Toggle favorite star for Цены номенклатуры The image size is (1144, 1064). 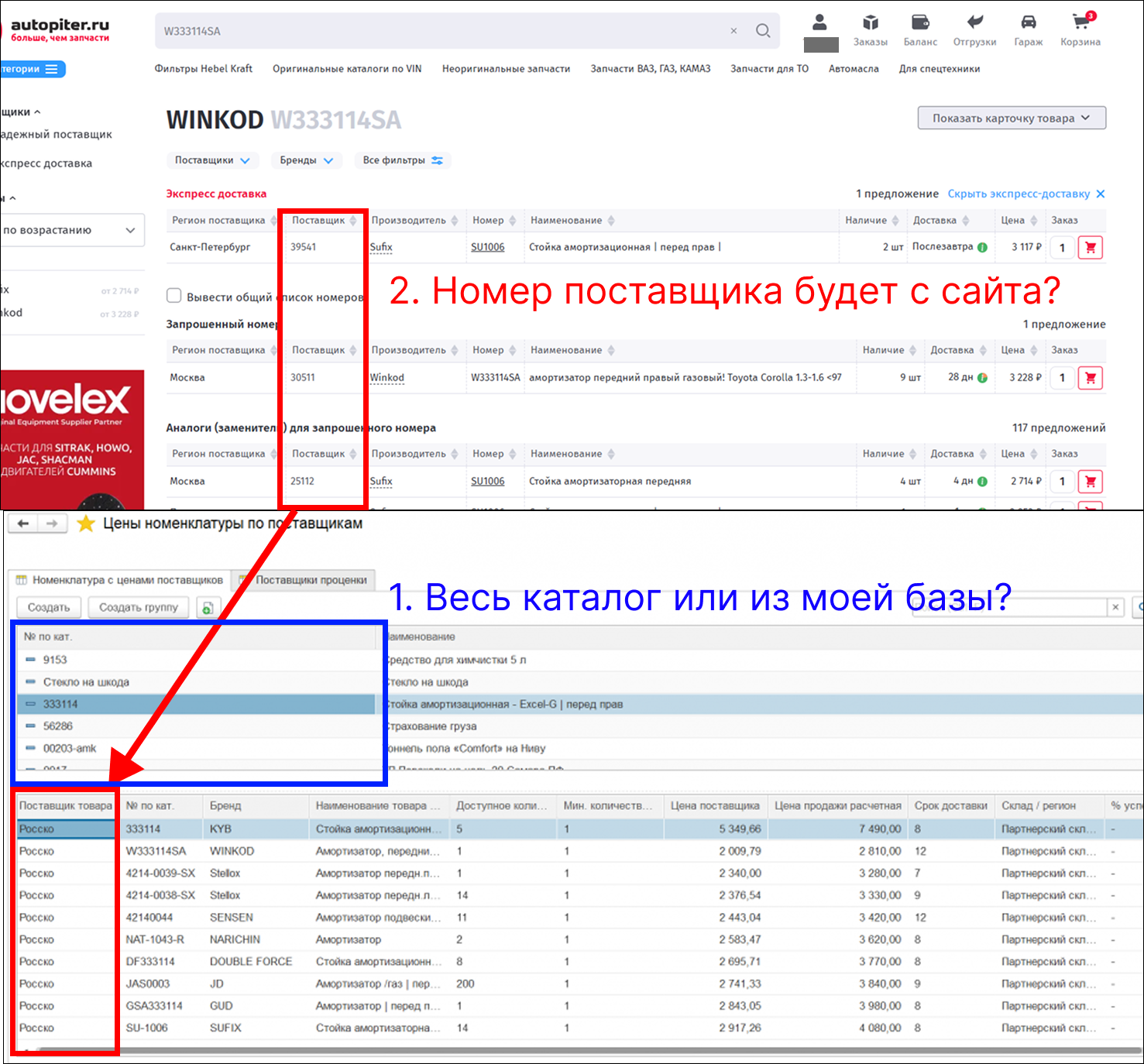click(86, 524)
